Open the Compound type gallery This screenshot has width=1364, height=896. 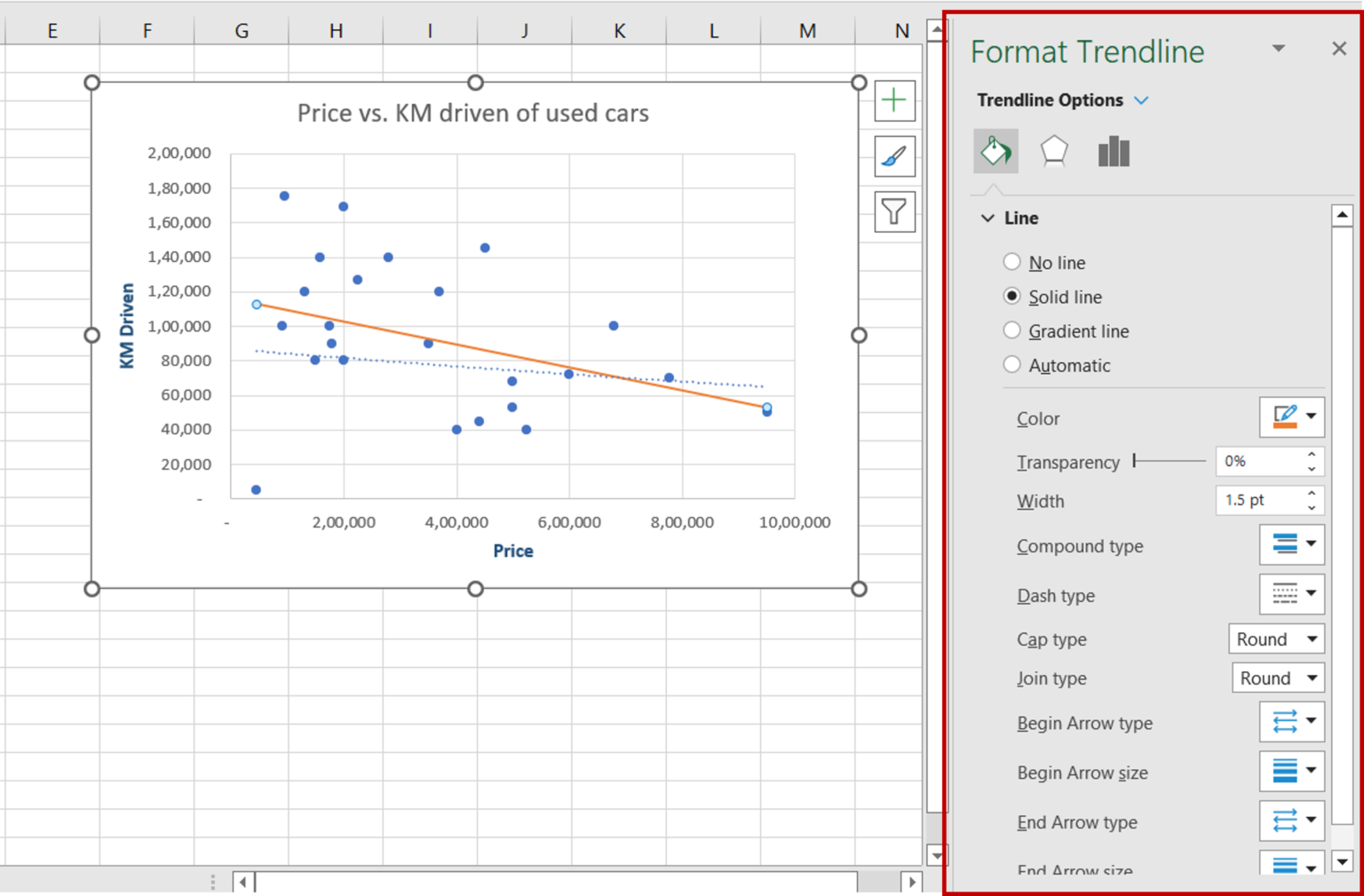(x=1291, y=544)
